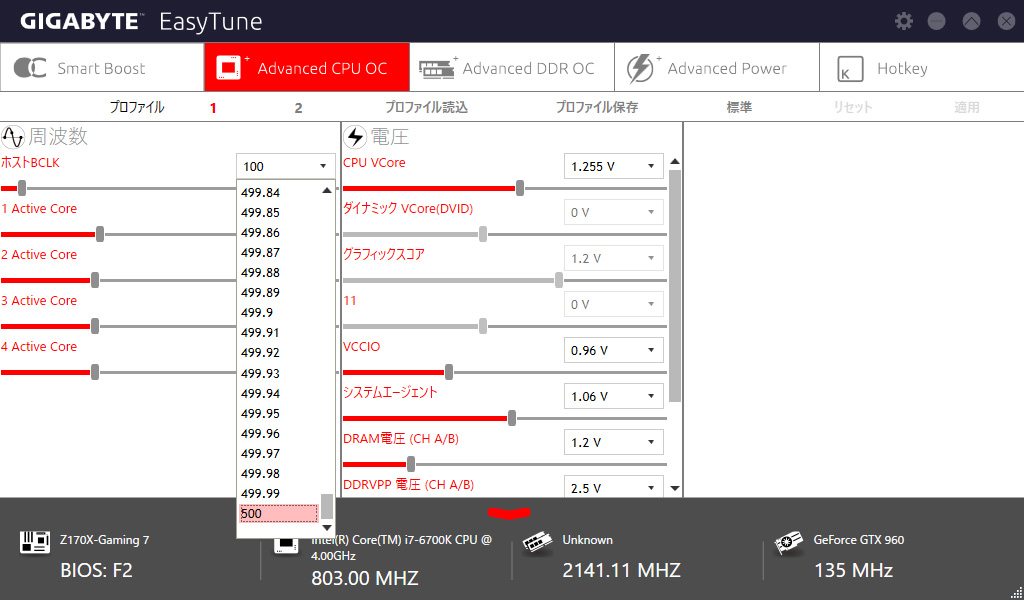The height and width of the screenshot is (600, 1024).
Task: Click the ホストBCLK slider handle
Action: pos(22,189)
